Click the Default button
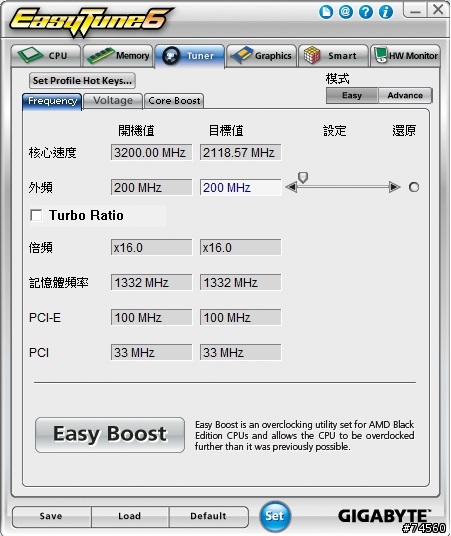This screenshot has height=536, width=451. (x=208, y=516)
